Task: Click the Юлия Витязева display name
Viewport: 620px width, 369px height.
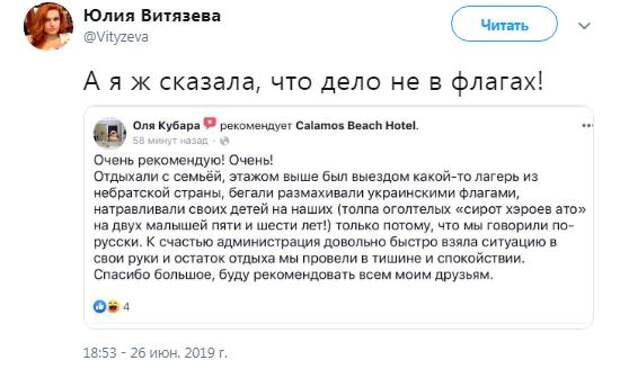Action: (152, 16)
